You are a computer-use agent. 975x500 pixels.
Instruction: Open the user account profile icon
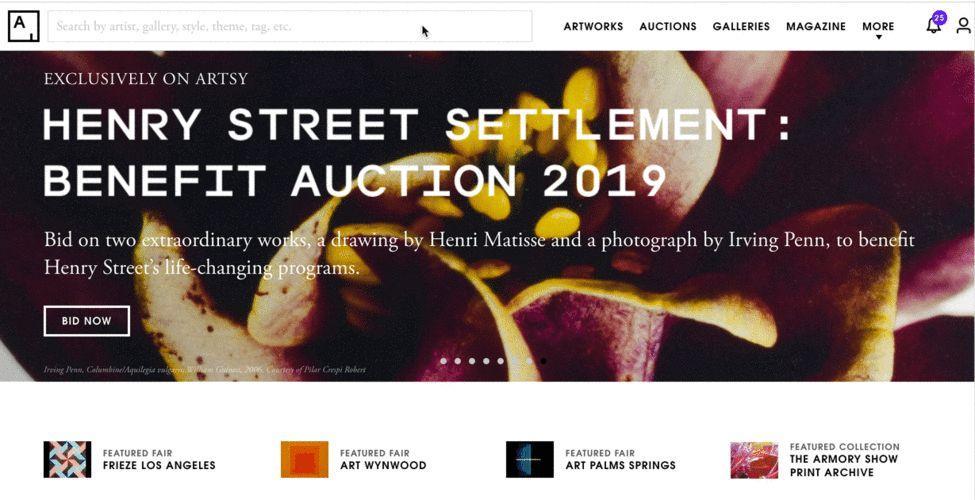tap(963, 26)
